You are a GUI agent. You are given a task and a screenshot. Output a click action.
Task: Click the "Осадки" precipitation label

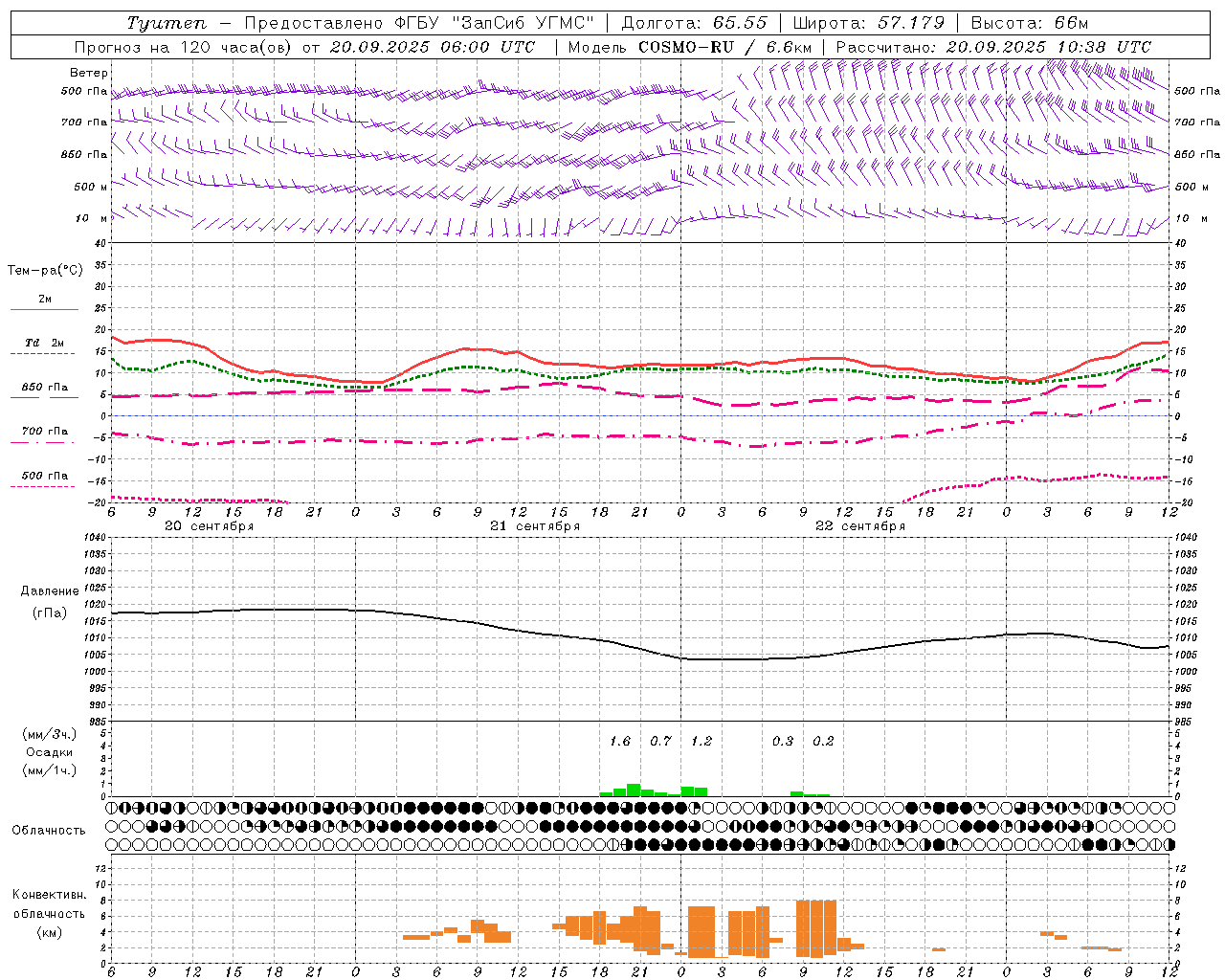[50, 752]
